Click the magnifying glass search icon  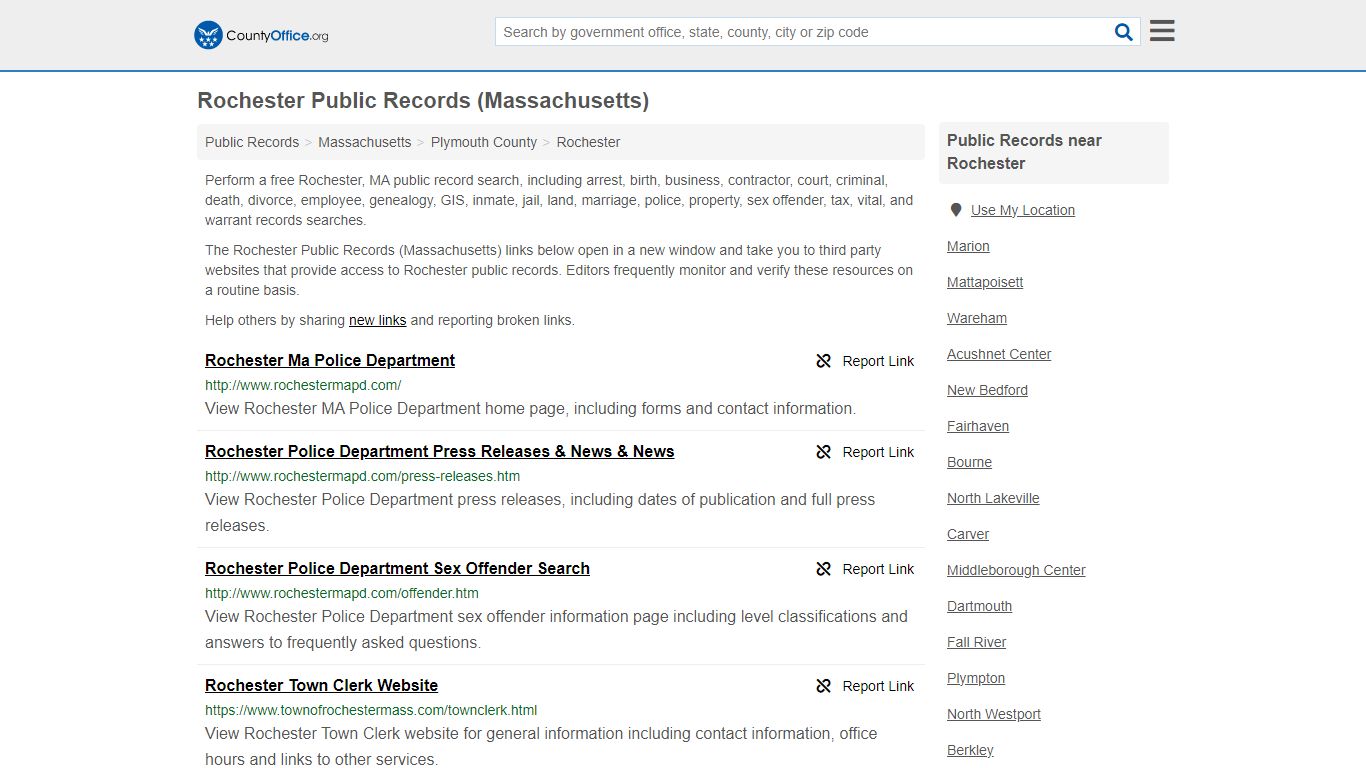pos(1124,32)
